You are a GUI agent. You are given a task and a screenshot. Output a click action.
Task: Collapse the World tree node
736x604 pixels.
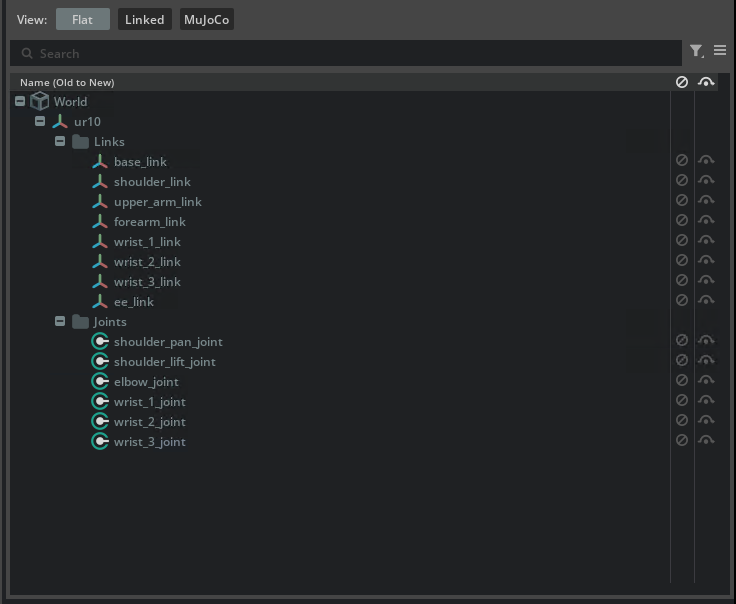pyautogui.click(x=20, y=101)
